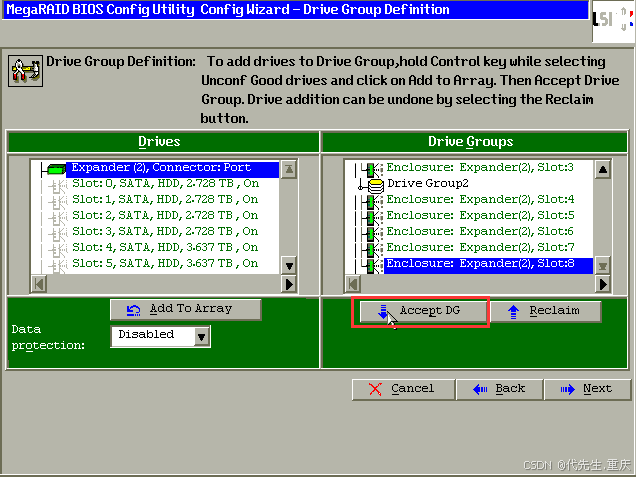The width and height of the screenshot is (636, 477).
Task: Select Enclosure: Expander(2), Slot:8 entry
Action: point(488,264)
